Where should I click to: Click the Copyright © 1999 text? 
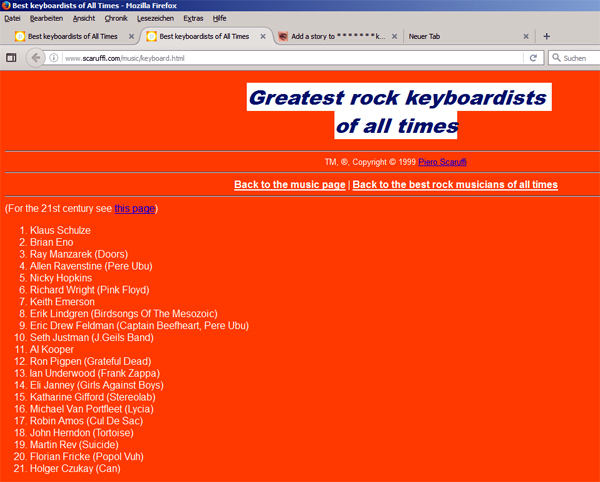tap(384, 162)
